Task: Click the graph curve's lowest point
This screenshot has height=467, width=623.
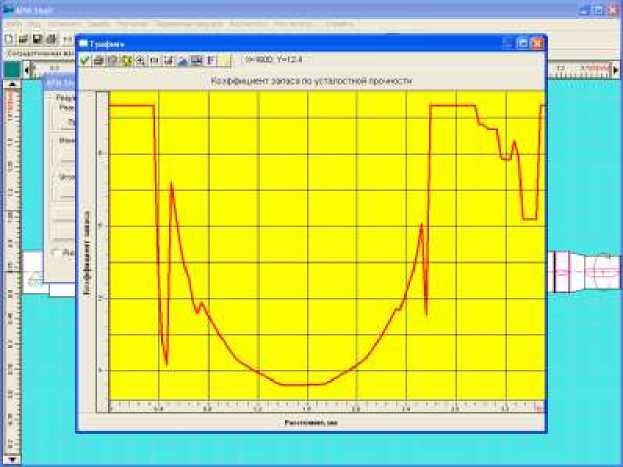Action: pos(300,385)
